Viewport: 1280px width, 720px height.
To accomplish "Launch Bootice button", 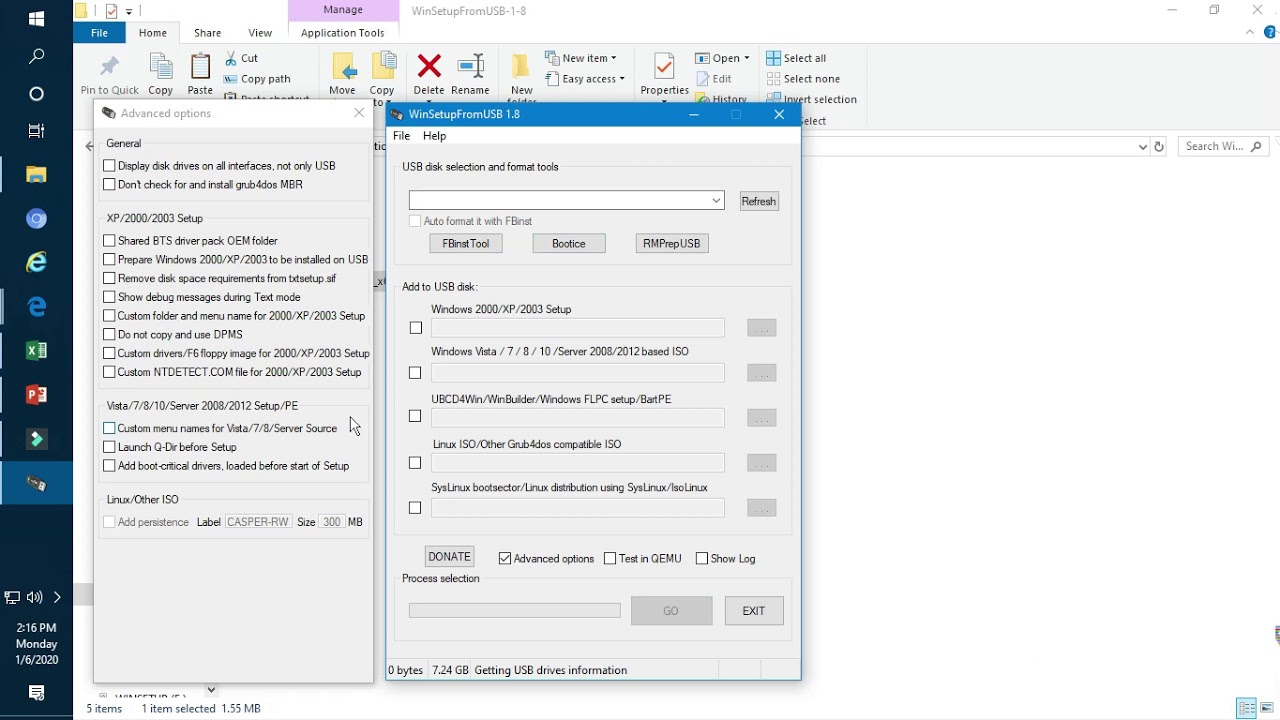I will pyautogui.click(x=569, y=243).
